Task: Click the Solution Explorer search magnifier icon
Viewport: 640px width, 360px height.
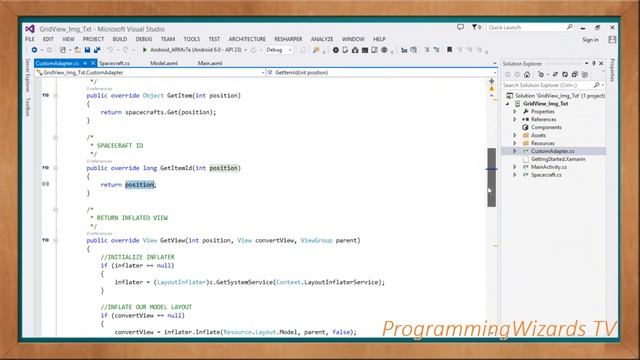Action: coord(596,85)
